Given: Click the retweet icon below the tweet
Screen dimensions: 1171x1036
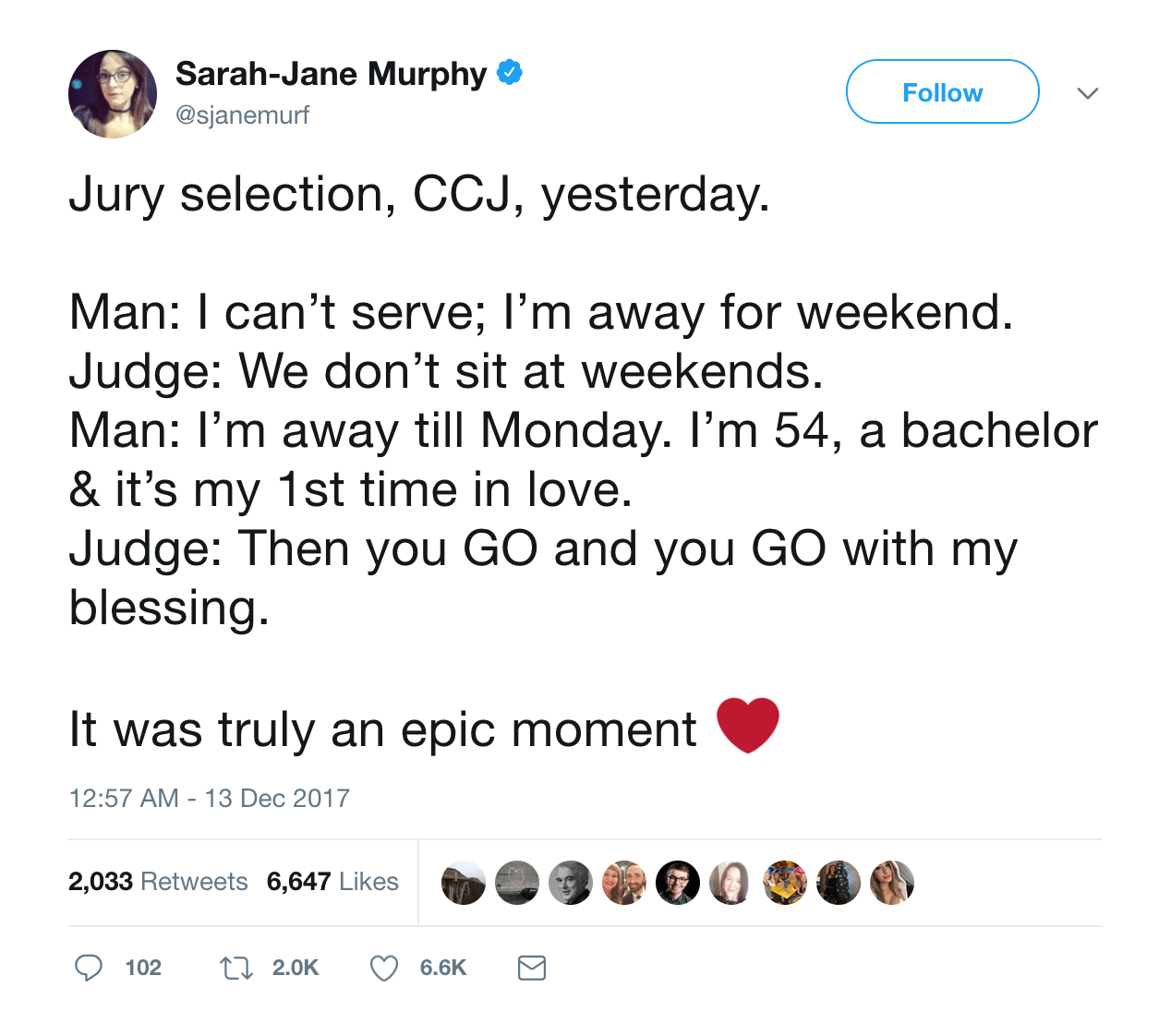Looking at the screenshot, I should pos(235,968).
